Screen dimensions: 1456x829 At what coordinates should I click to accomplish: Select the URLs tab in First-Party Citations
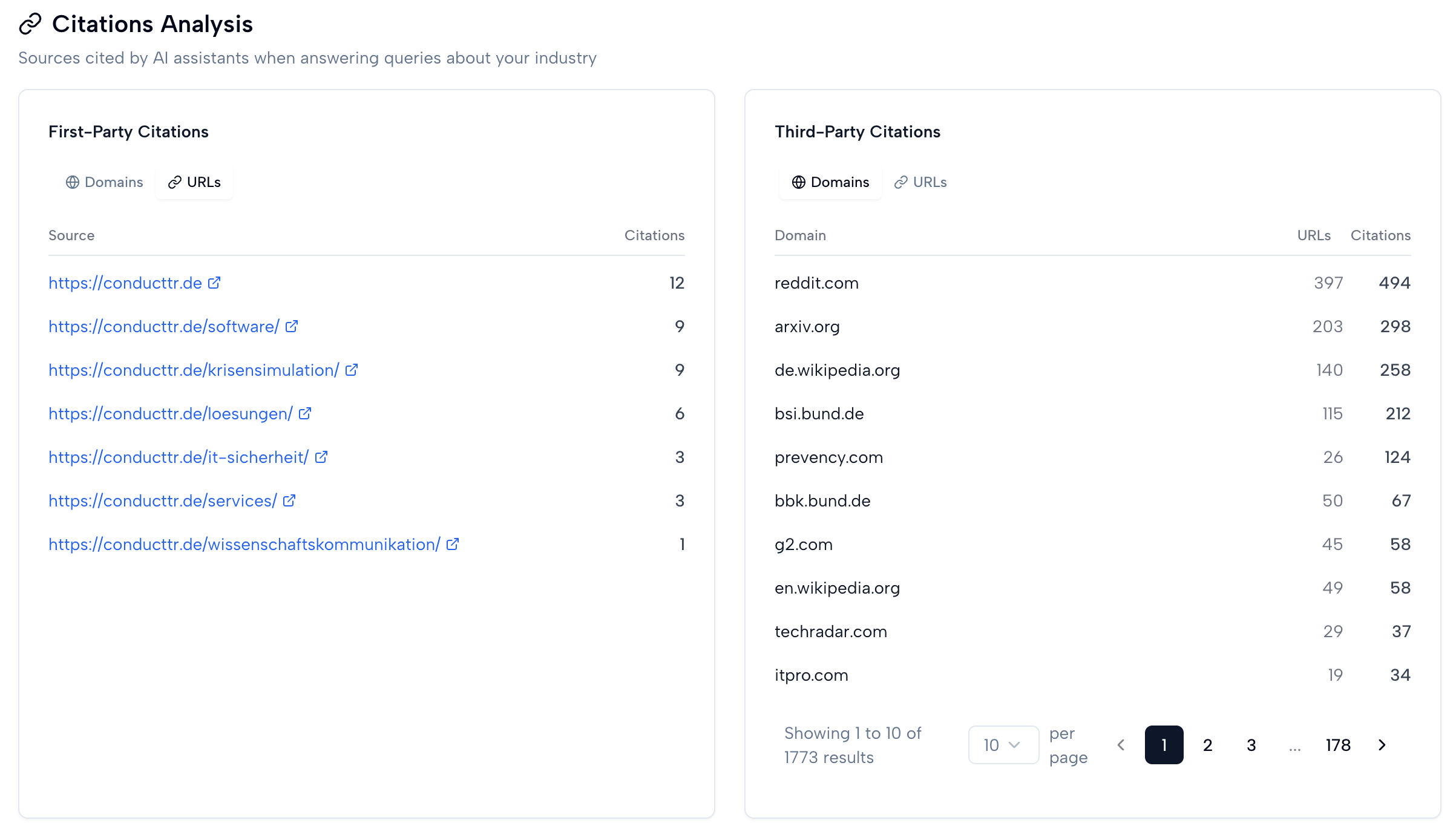pos(194,182)
